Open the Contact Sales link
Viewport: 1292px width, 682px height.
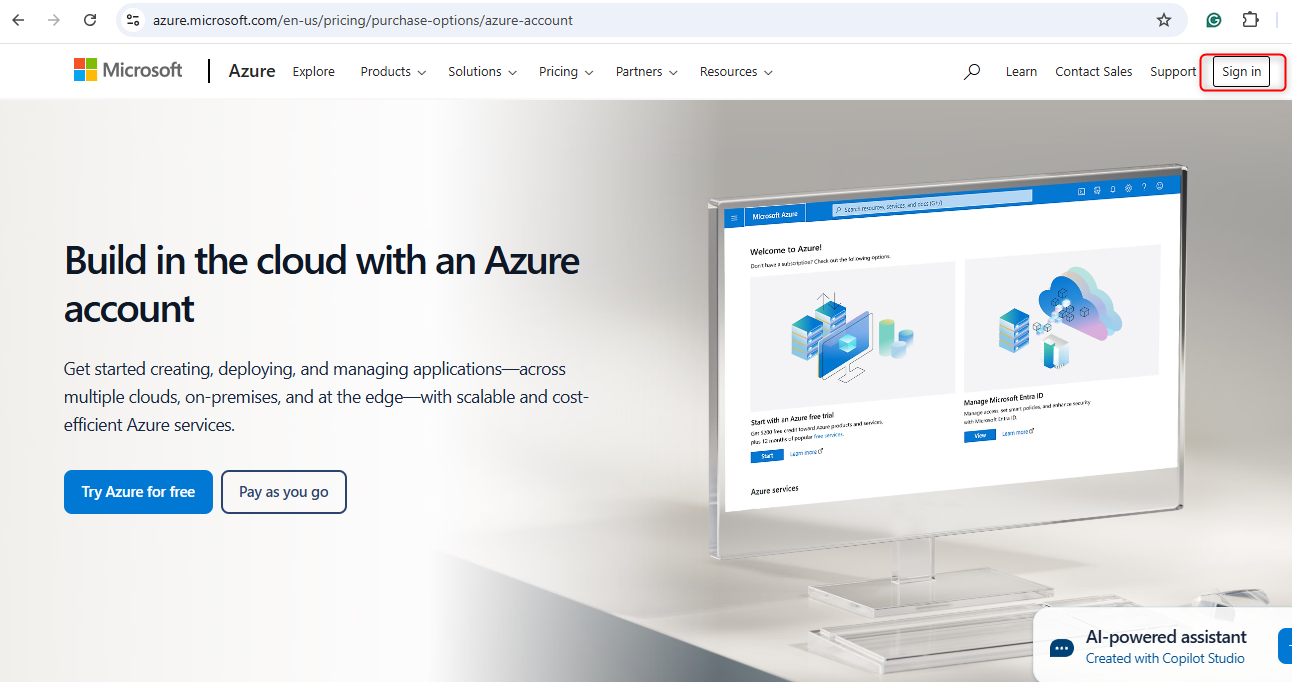(1094, 72)
